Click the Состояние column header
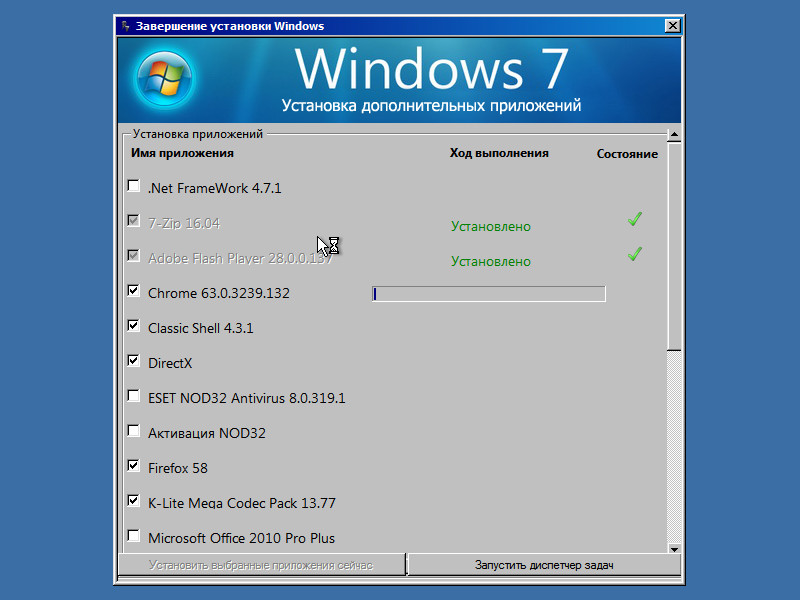Image resolution: width=800 pixels, height=600 pixels. point(627,154)
